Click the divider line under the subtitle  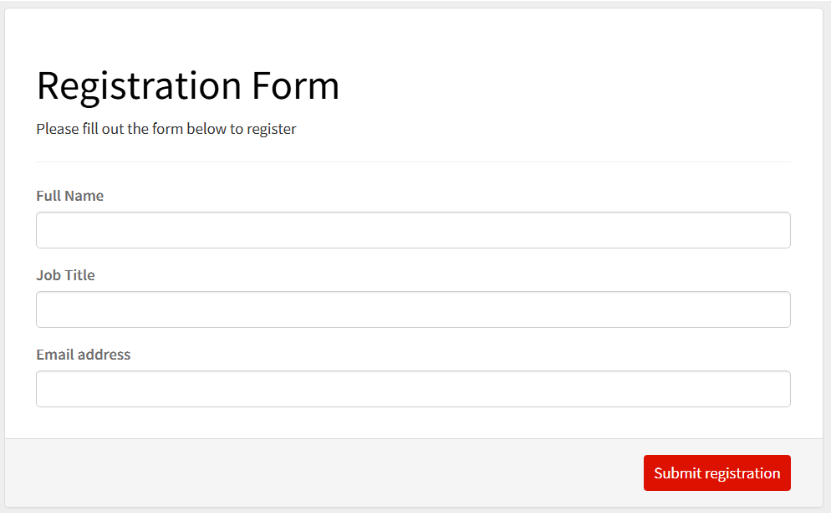pyautogui.click(x=413, y=161)
